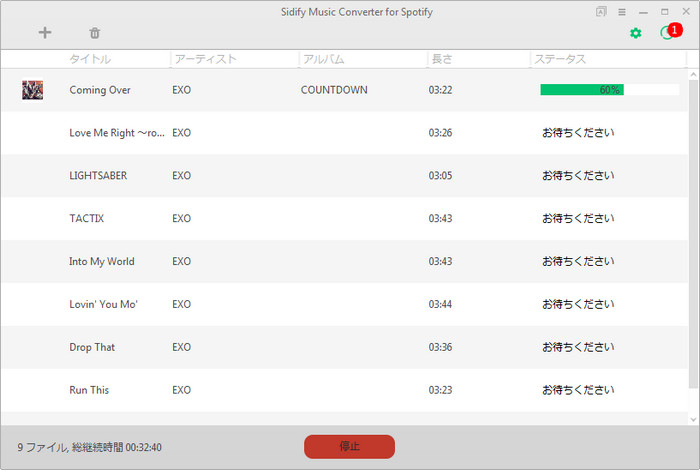Click EXO artist in the Run This row

pos(182,390)
